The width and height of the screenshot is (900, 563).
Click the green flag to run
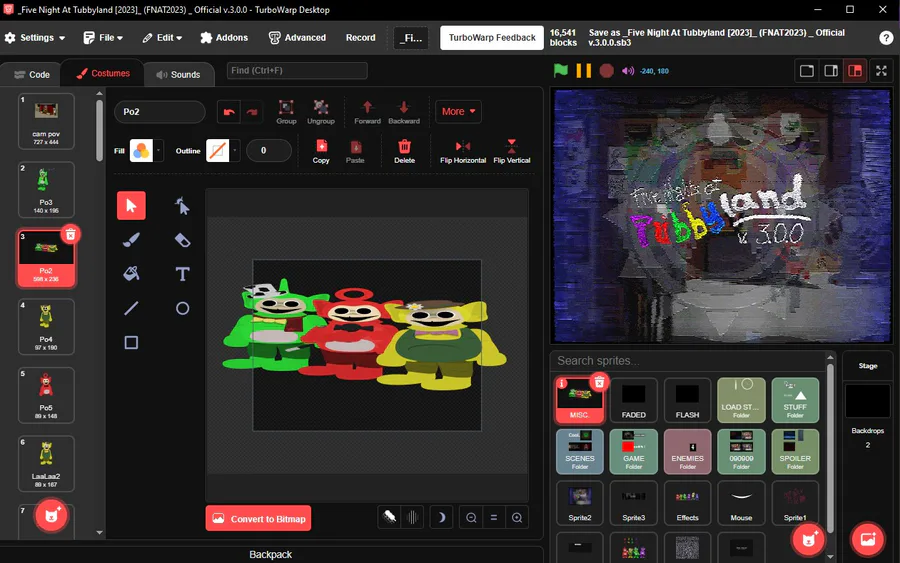pos(561,71)
